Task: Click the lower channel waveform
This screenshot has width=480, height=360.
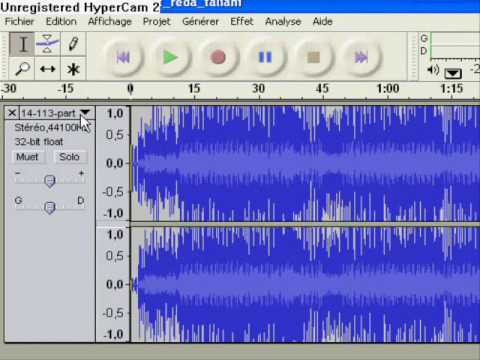Action: (x=305, y=285)
